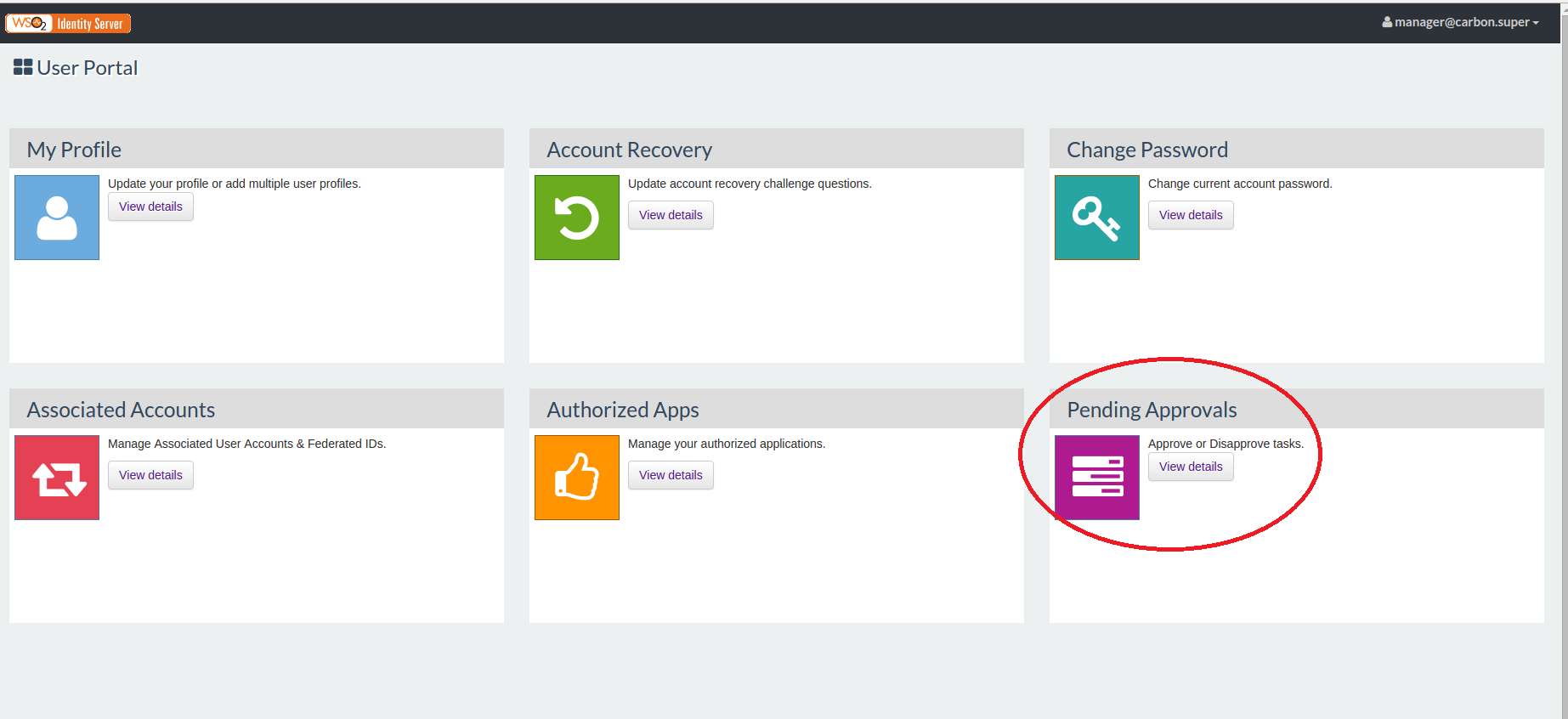The width and height of the screenshot is (1568, 719).
Task: Open the manager@carbon.super user dropdown
Action: [1460, 22]
